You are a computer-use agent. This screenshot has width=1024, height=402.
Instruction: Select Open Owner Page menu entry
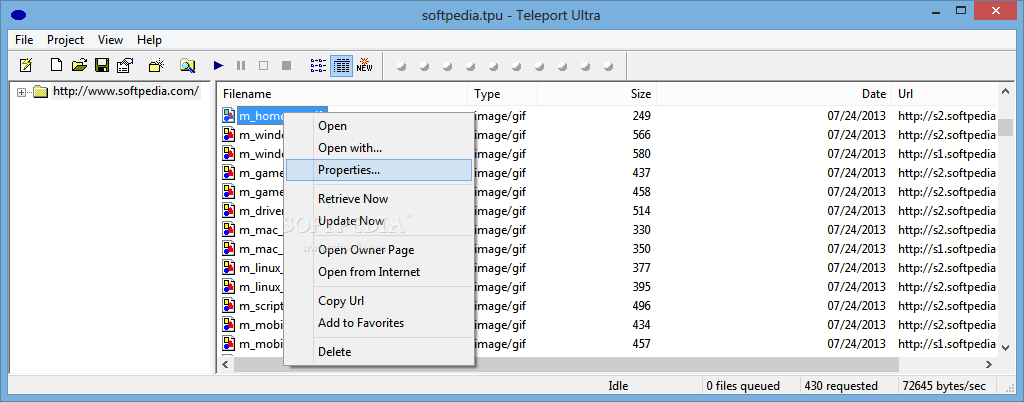click(379, 250)
